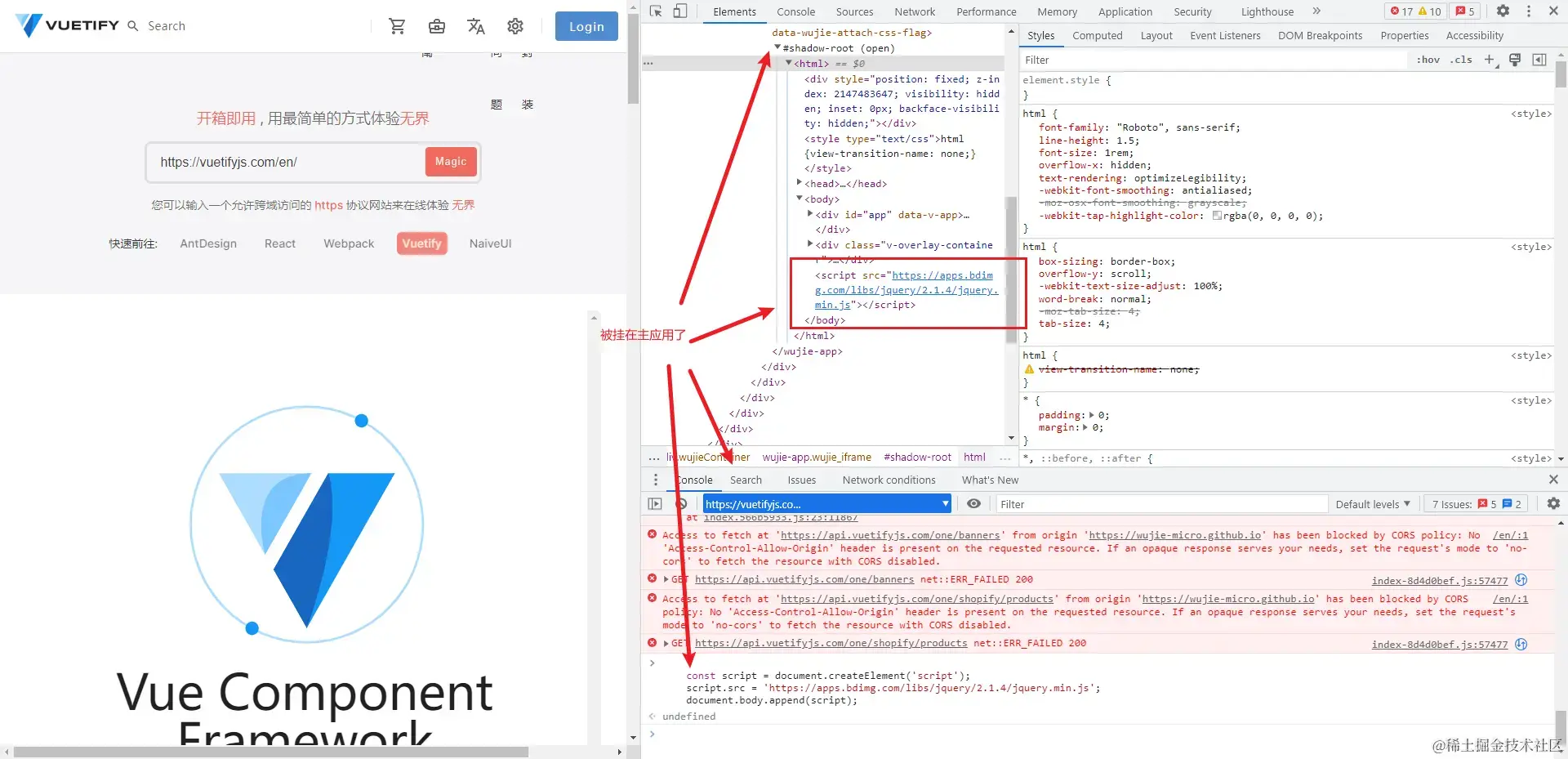Go to the AntDesign quick link
The width and height of the screenshot is (1568, 759).
pyautogui.click(x=208, y=243)
